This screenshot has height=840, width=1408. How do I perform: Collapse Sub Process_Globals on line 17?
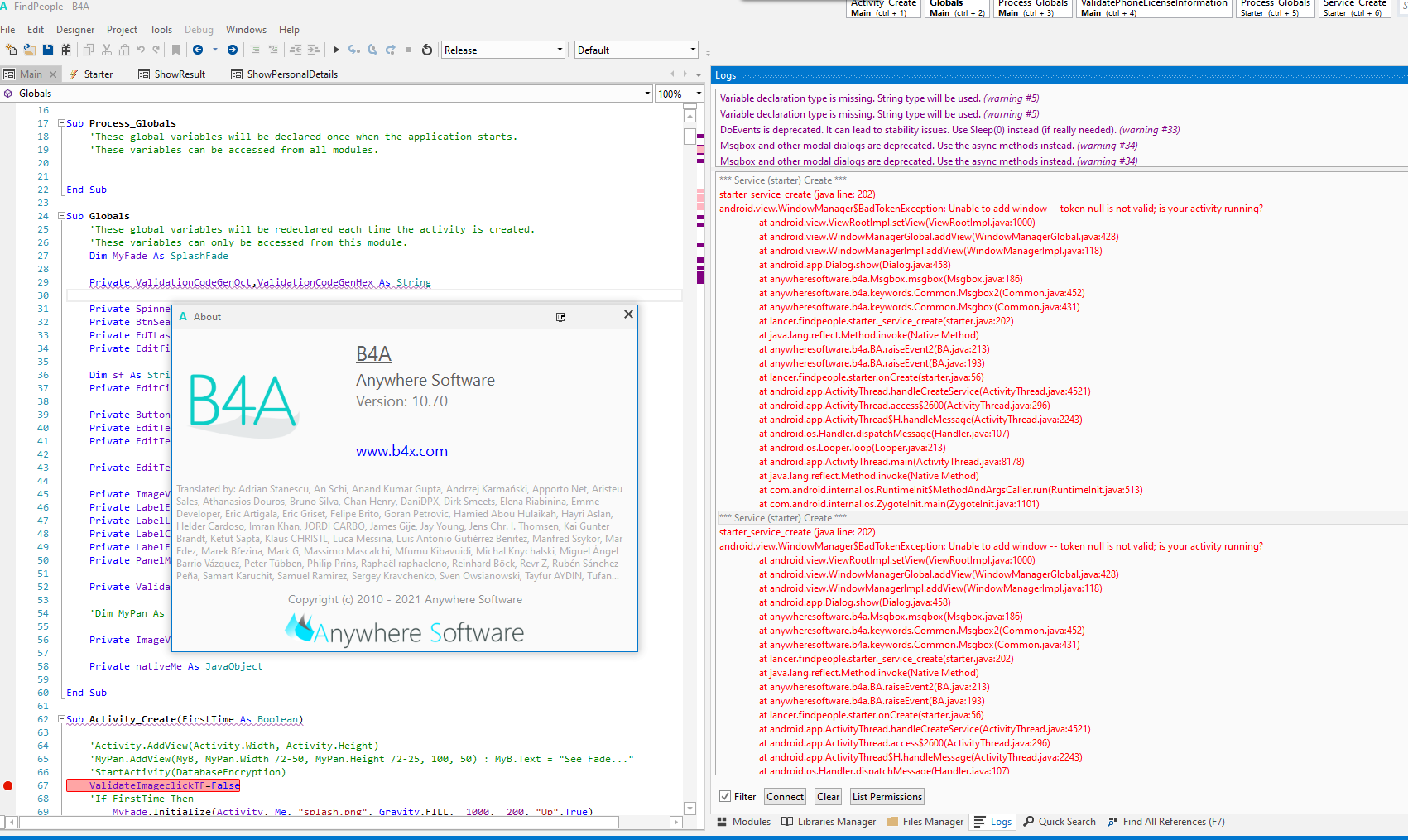click(x=61, y=123)
